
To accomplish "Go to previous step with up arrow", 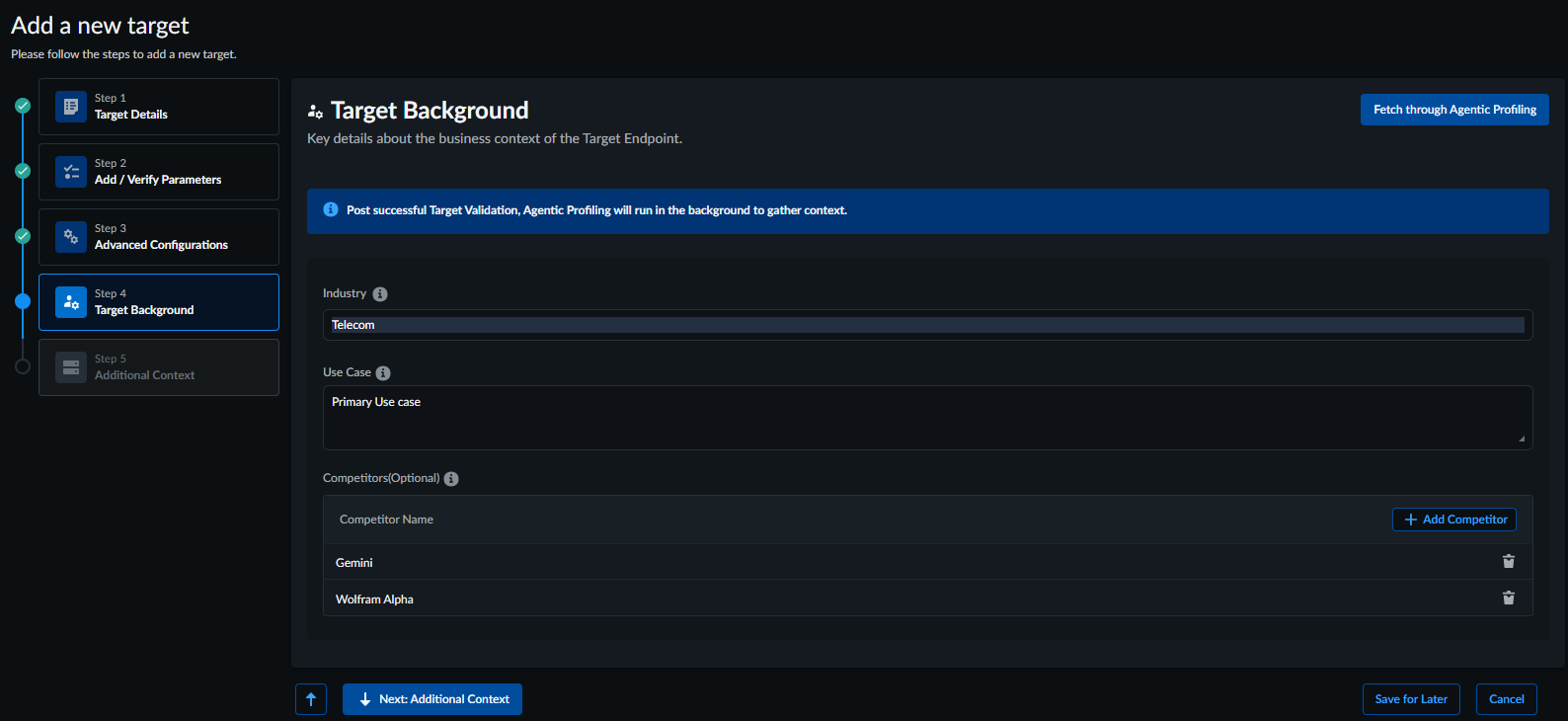I will 311,699.
